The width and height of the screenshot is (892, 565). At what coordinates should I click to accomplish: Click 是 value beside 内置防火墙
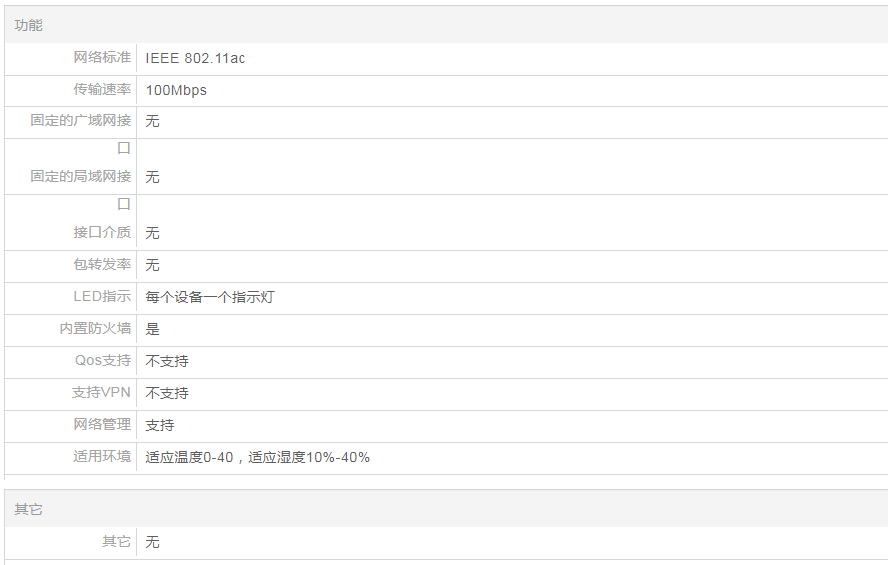pyautogui.click(x=153, y=329)
